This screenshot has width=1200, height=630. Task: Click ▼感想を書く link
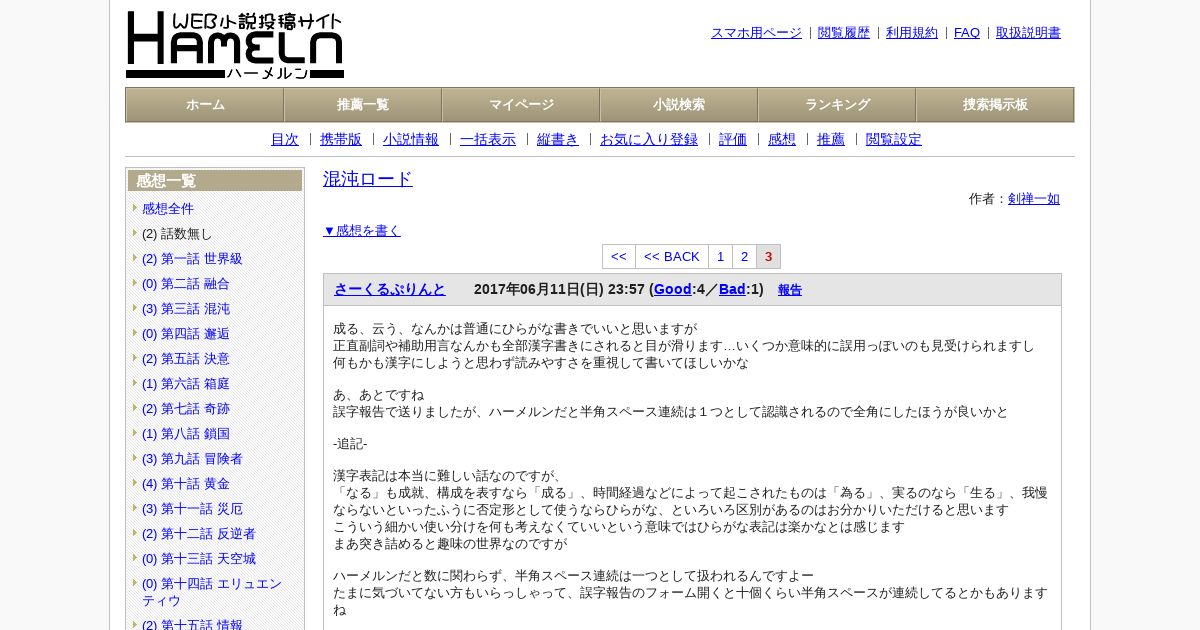[362, 231]
